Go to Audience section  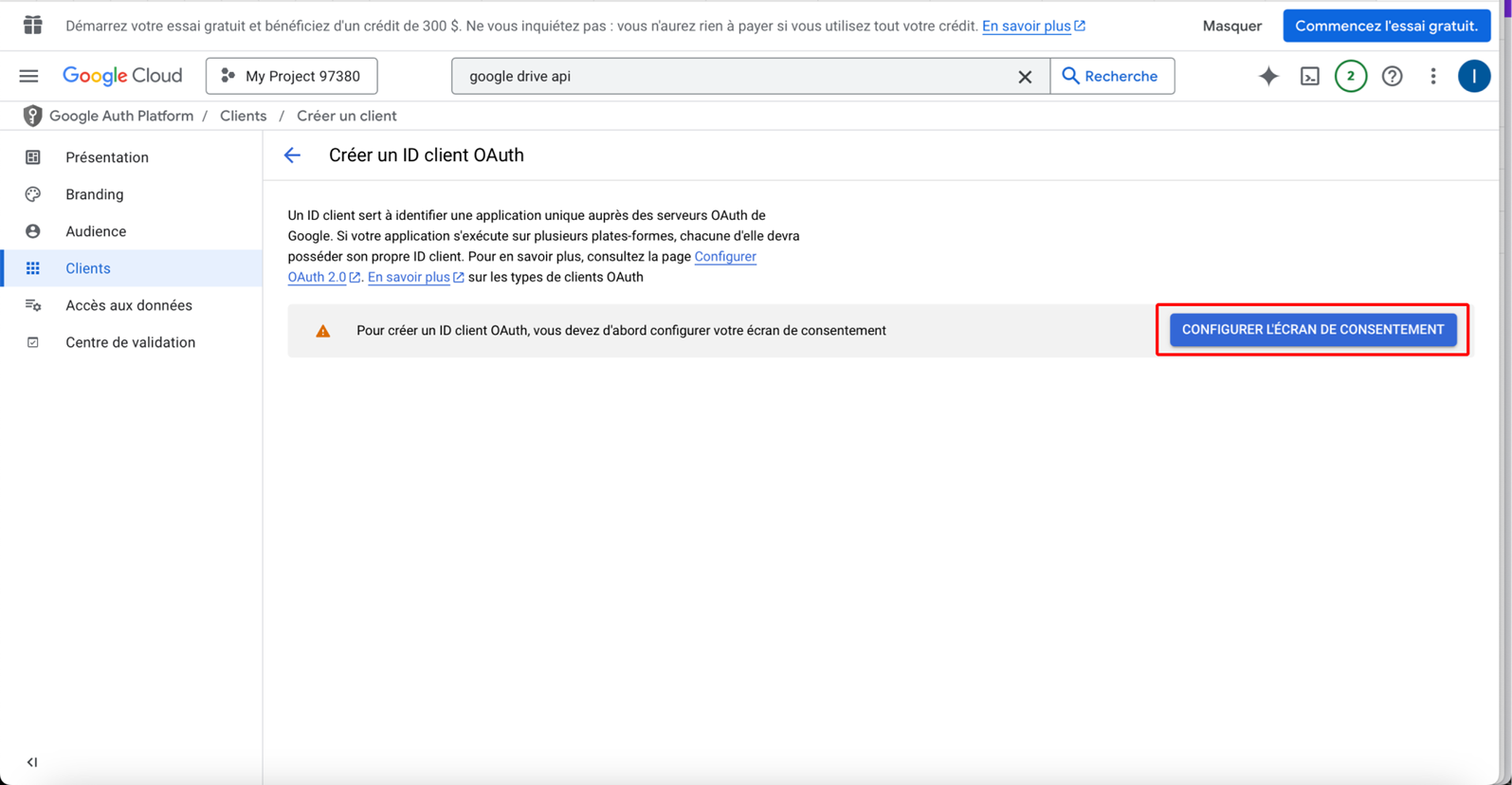[96, 231]
